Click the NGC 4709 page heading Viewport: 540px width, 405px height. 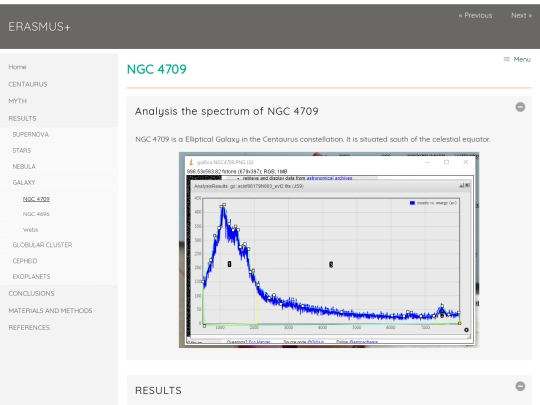157,69
